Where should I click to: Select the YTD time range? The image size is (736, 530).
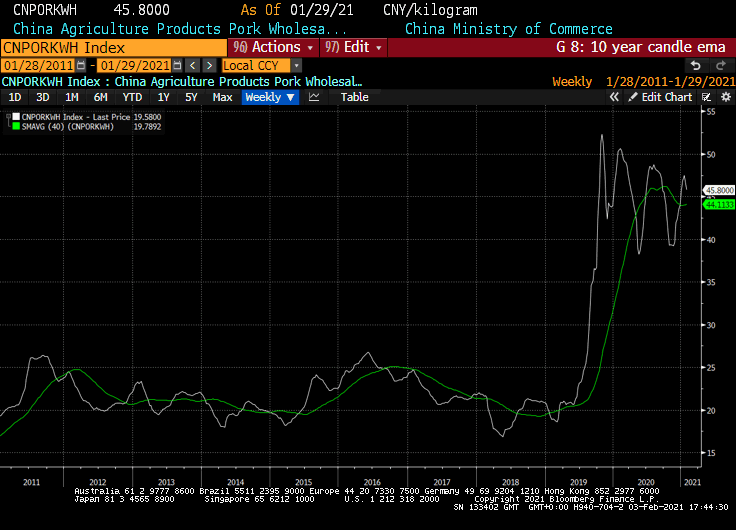(131, 97)
